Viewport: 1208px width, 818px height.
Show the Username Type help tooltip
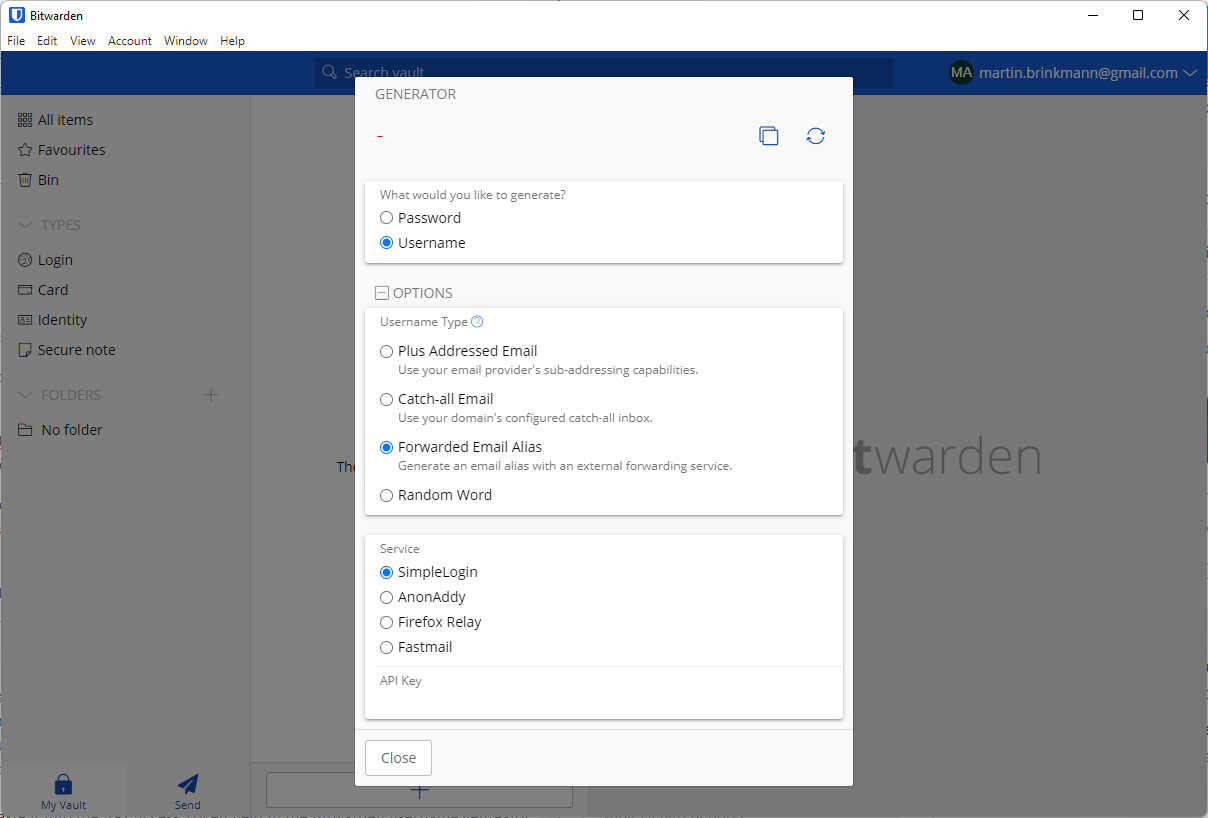477,321
